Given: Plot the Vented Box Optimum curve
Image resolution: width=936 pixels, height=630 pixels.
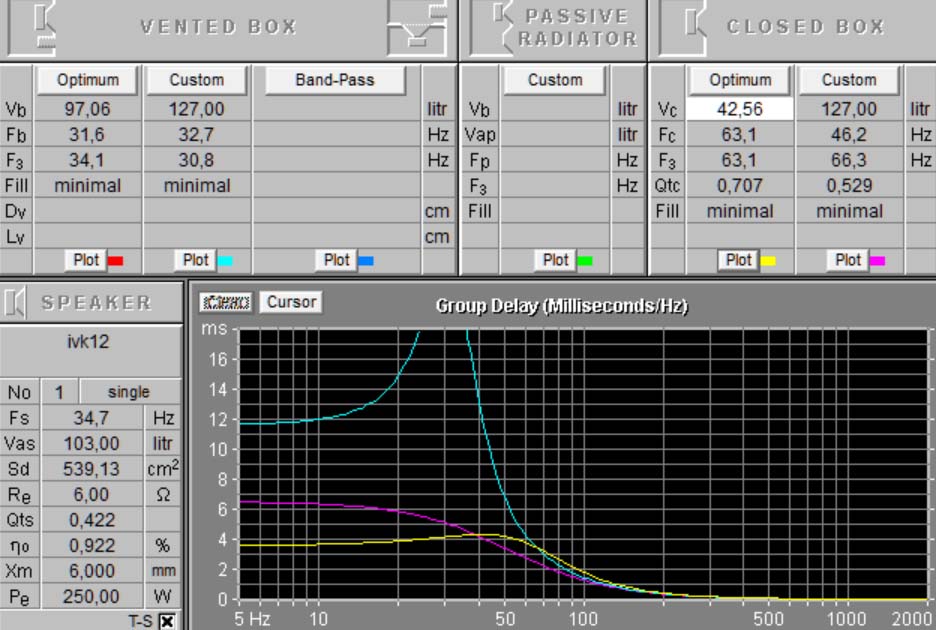Looking at the screenshot, I should (86, 260).
